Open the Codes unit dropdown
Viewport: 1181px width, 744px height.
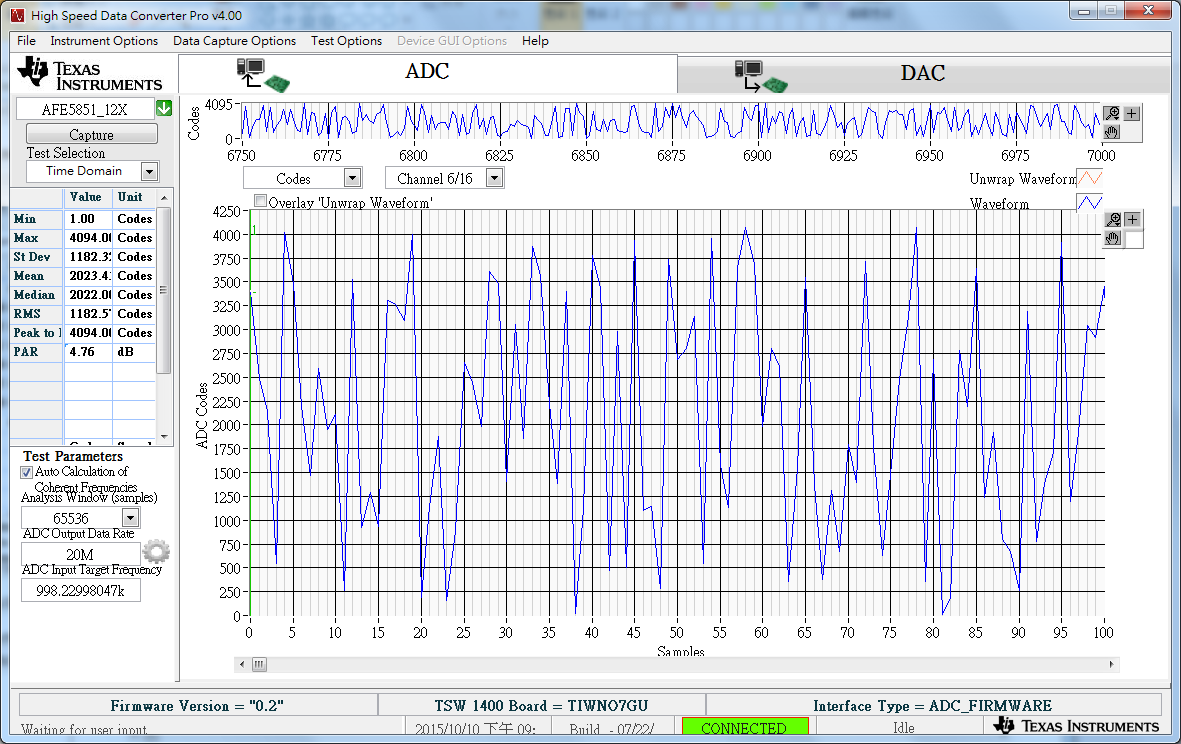click(x=352, y=178)
